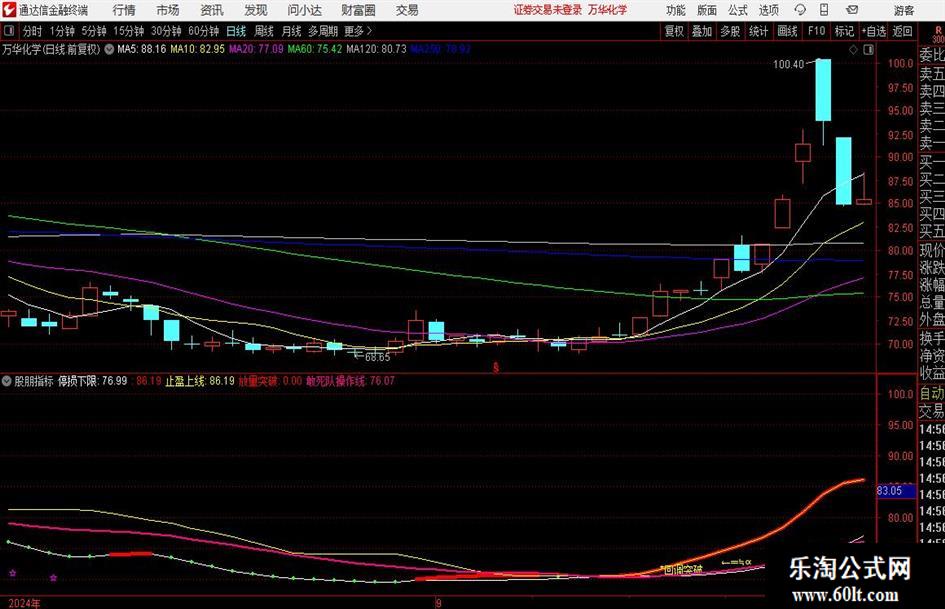Switch to 30分钟 period

(166, 31)
